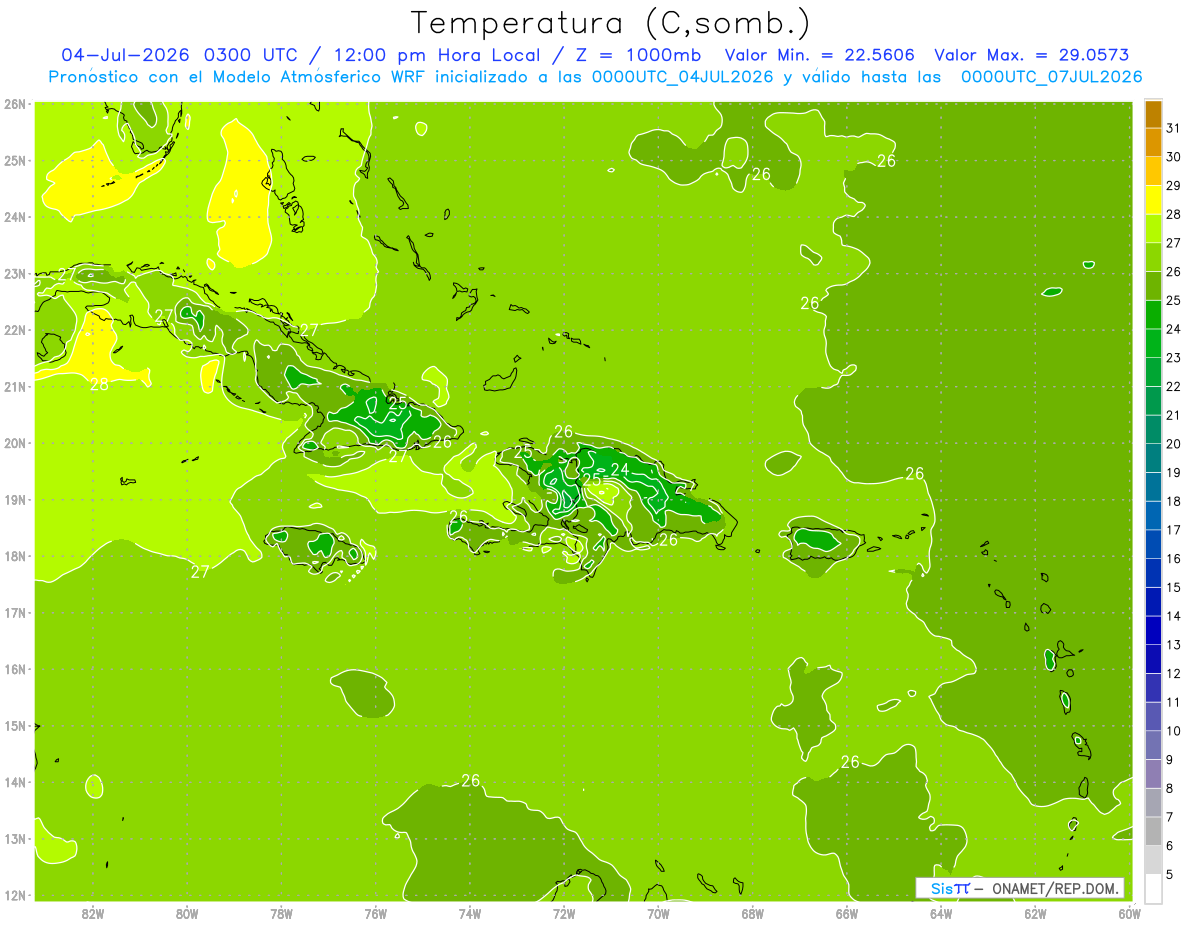Image resolution: width=1200 pixels, height=927 pixels.
Task: Click the 24 contour label over Hispaniola
Action: pos(620,469)
